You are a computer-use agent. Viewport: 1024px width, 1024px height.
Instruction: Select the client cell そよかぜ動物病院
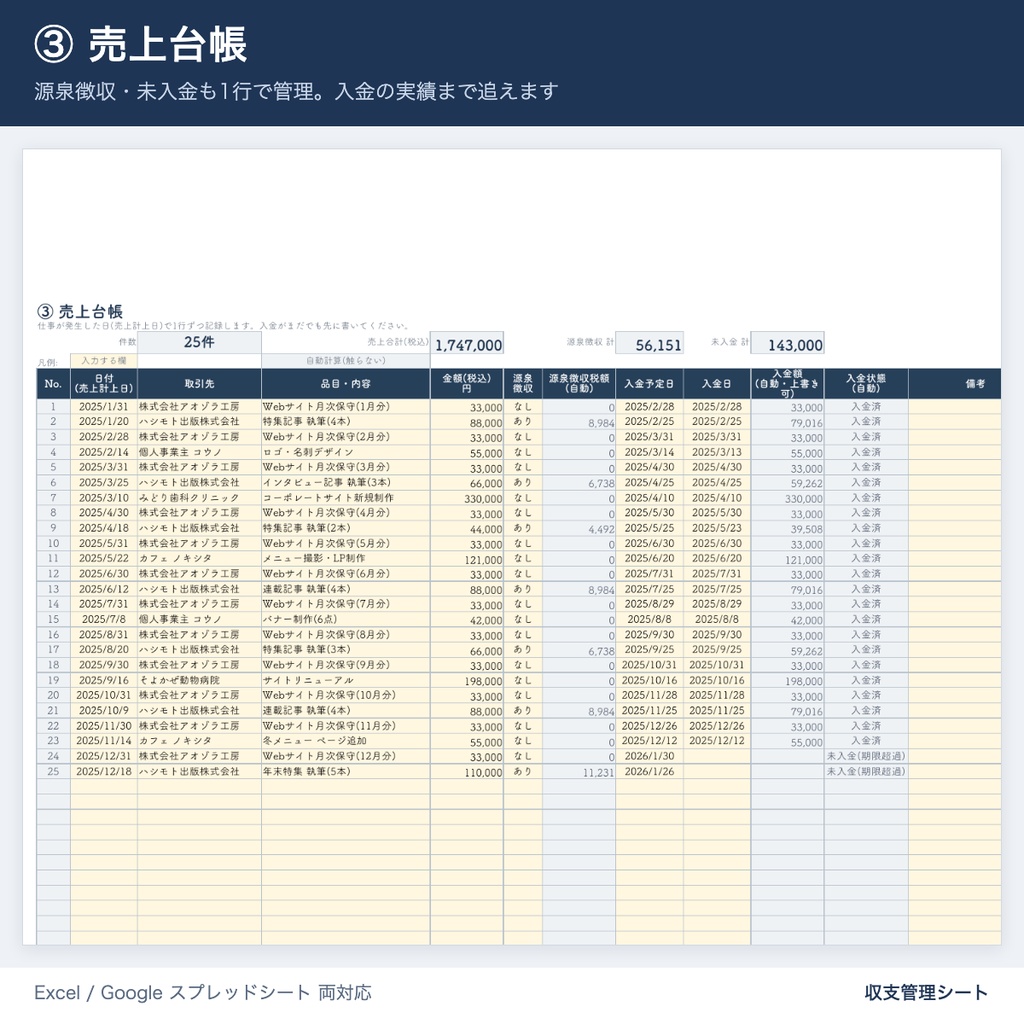[x=199, y=680]
